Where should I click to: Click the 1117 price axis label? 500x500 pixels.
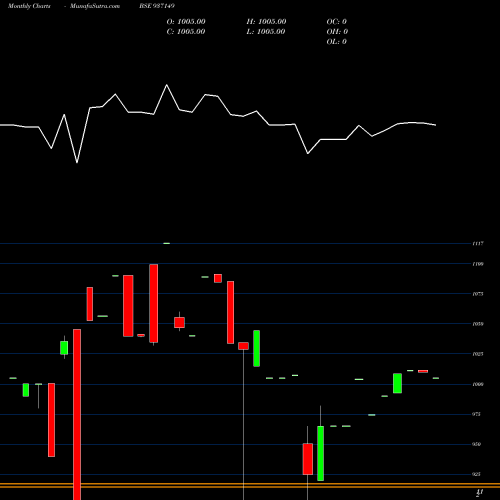coord(478,244)
